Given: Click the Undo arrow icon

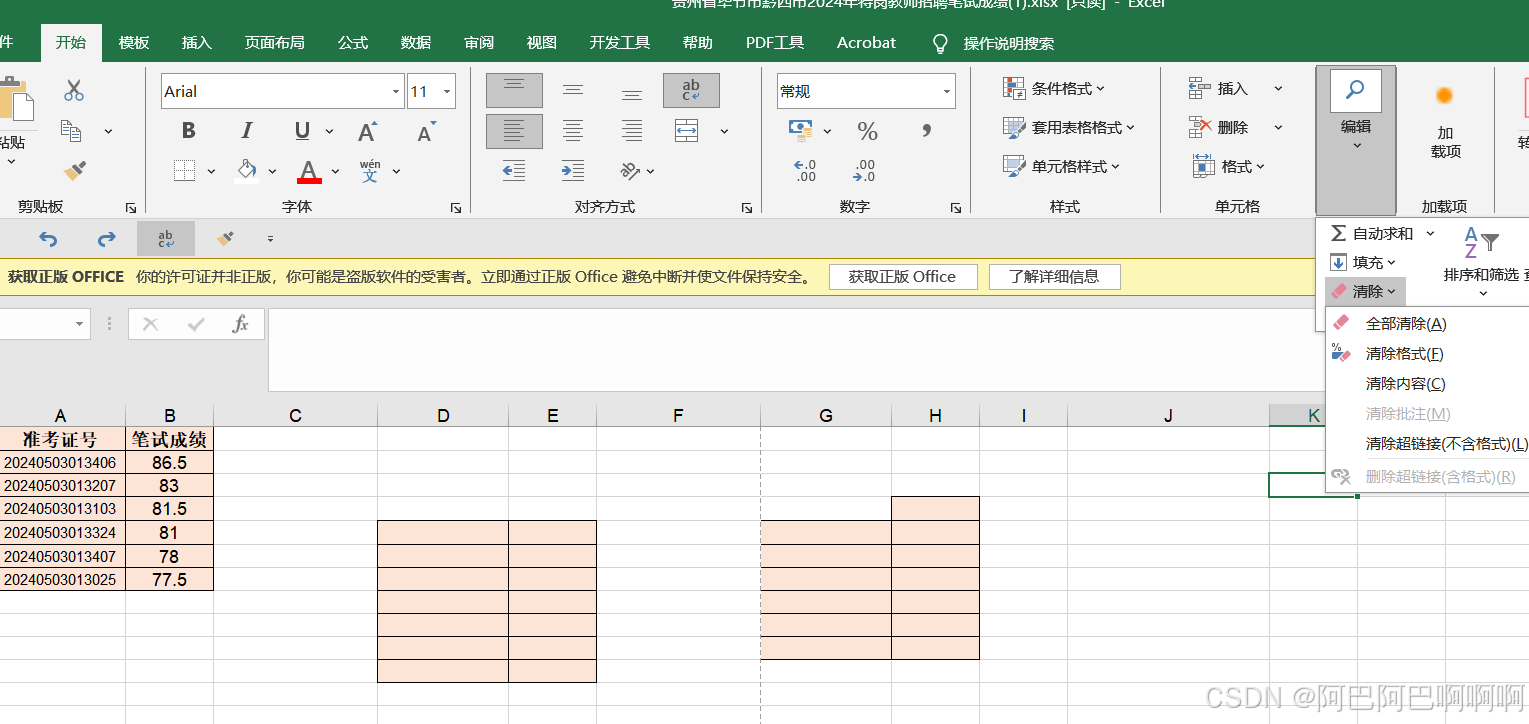Looking at the screenshot, I should (x=49, y=238).
